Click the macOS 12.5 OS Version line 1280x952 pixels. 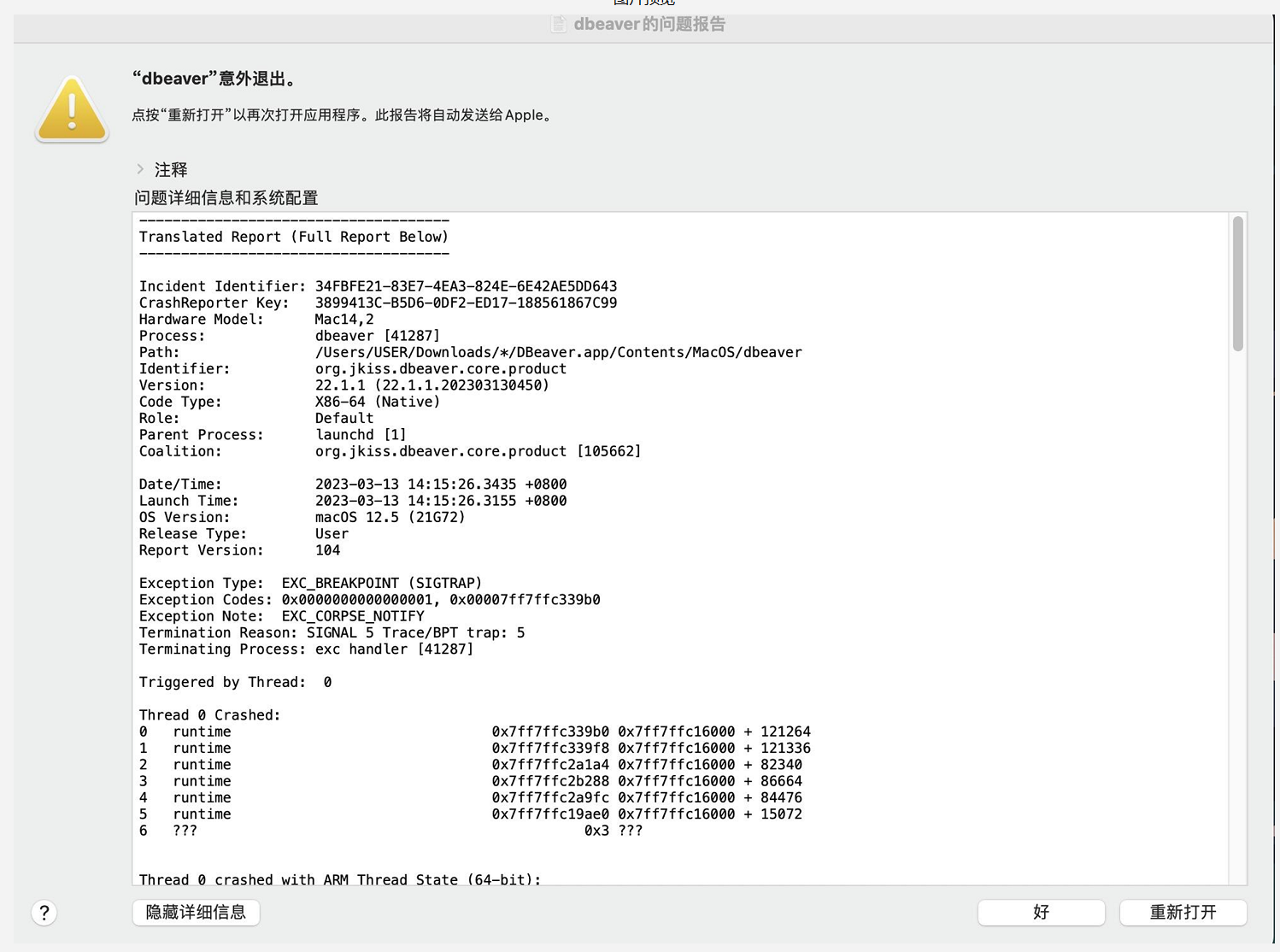pos(302,517)
